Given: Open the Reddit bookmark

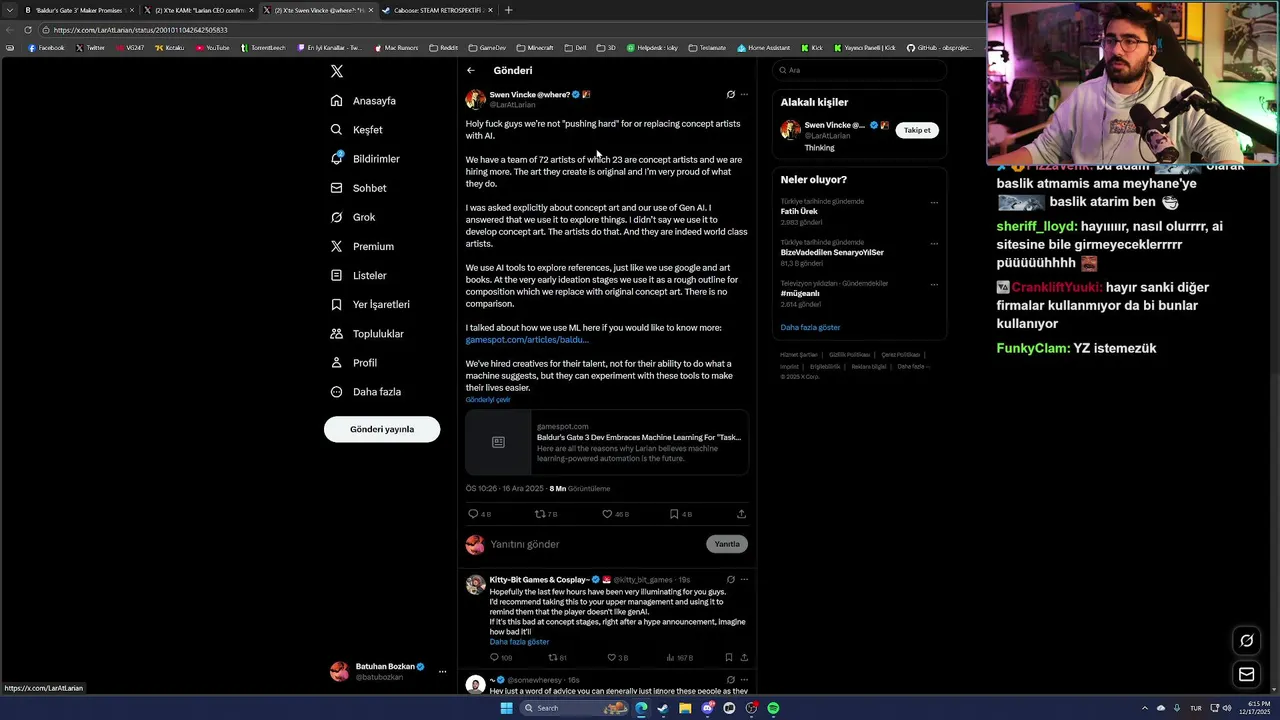Looking at the screenshot, I should pyautogui.click(x=443, y=47).
